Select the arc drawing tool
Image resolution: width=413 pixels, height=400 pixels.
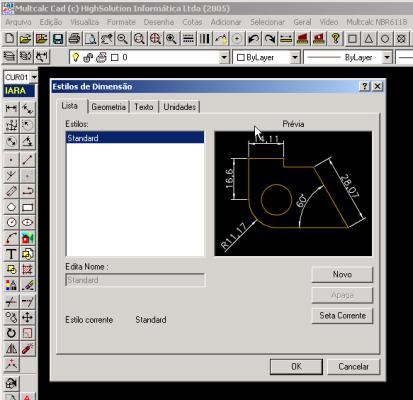click(11, 238)
